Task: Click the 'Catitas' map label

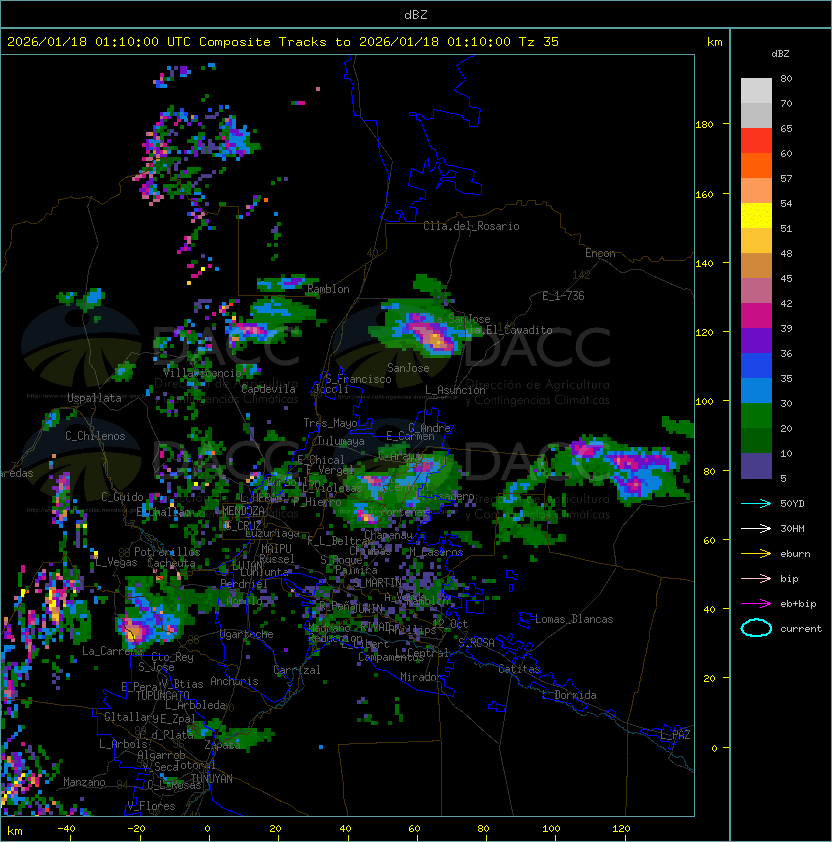Action: (519, 669)
